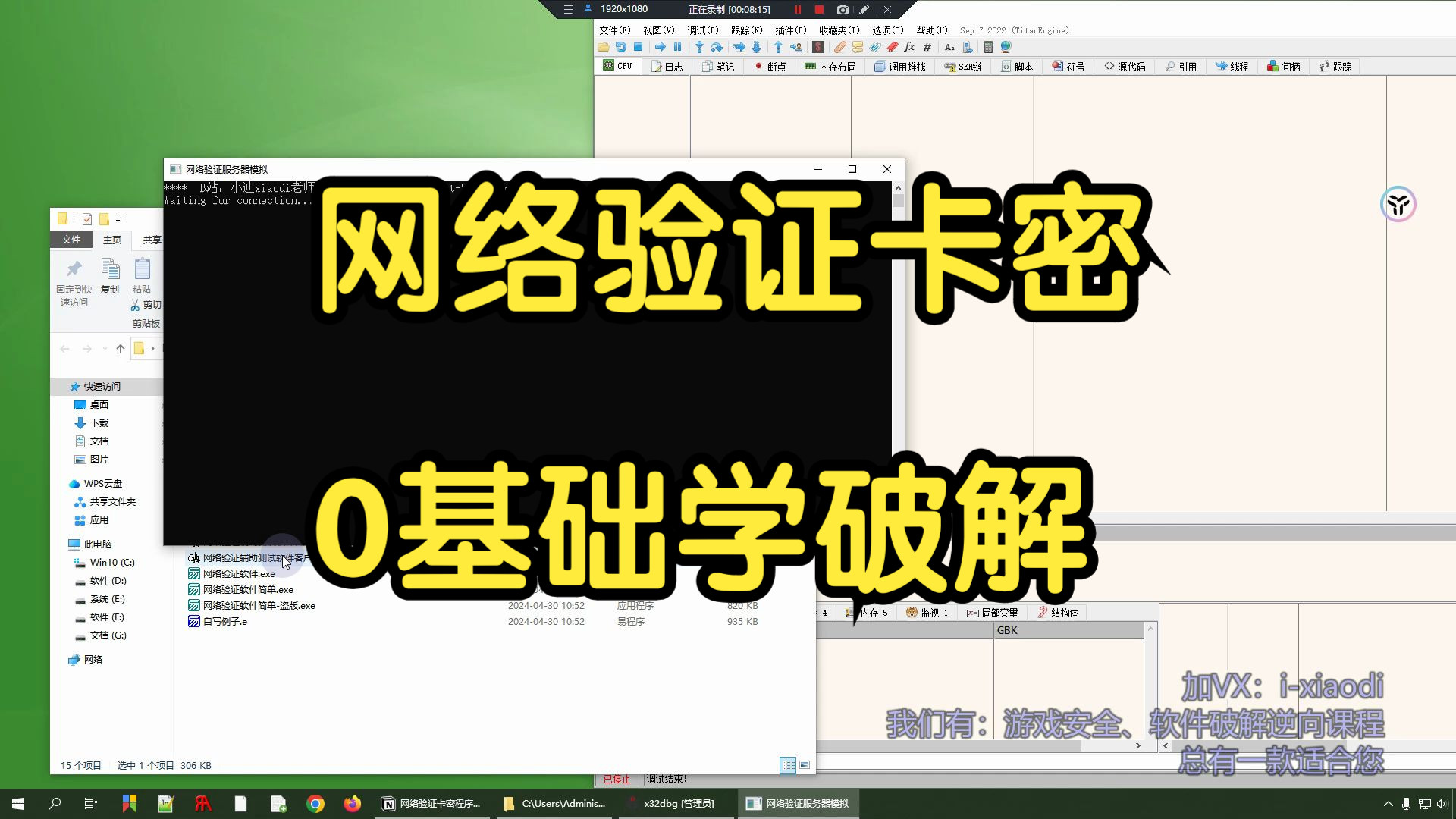1456x819 pixels.
Task: Open the 局部变量 tab in dump panel
Action: point(993,613)
